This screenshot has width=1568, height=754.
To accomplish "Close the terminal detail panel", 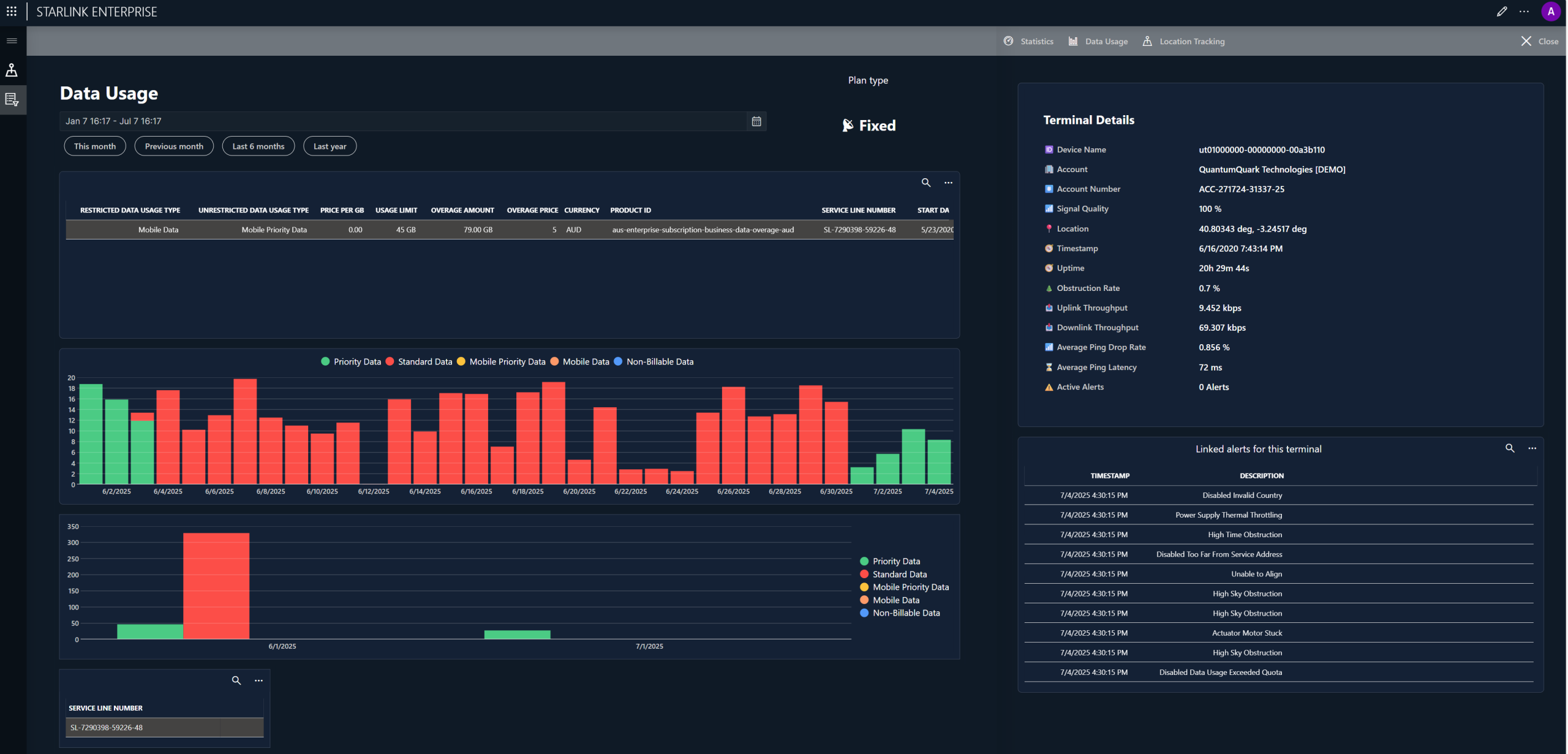I will click(x=1540, y=41).
